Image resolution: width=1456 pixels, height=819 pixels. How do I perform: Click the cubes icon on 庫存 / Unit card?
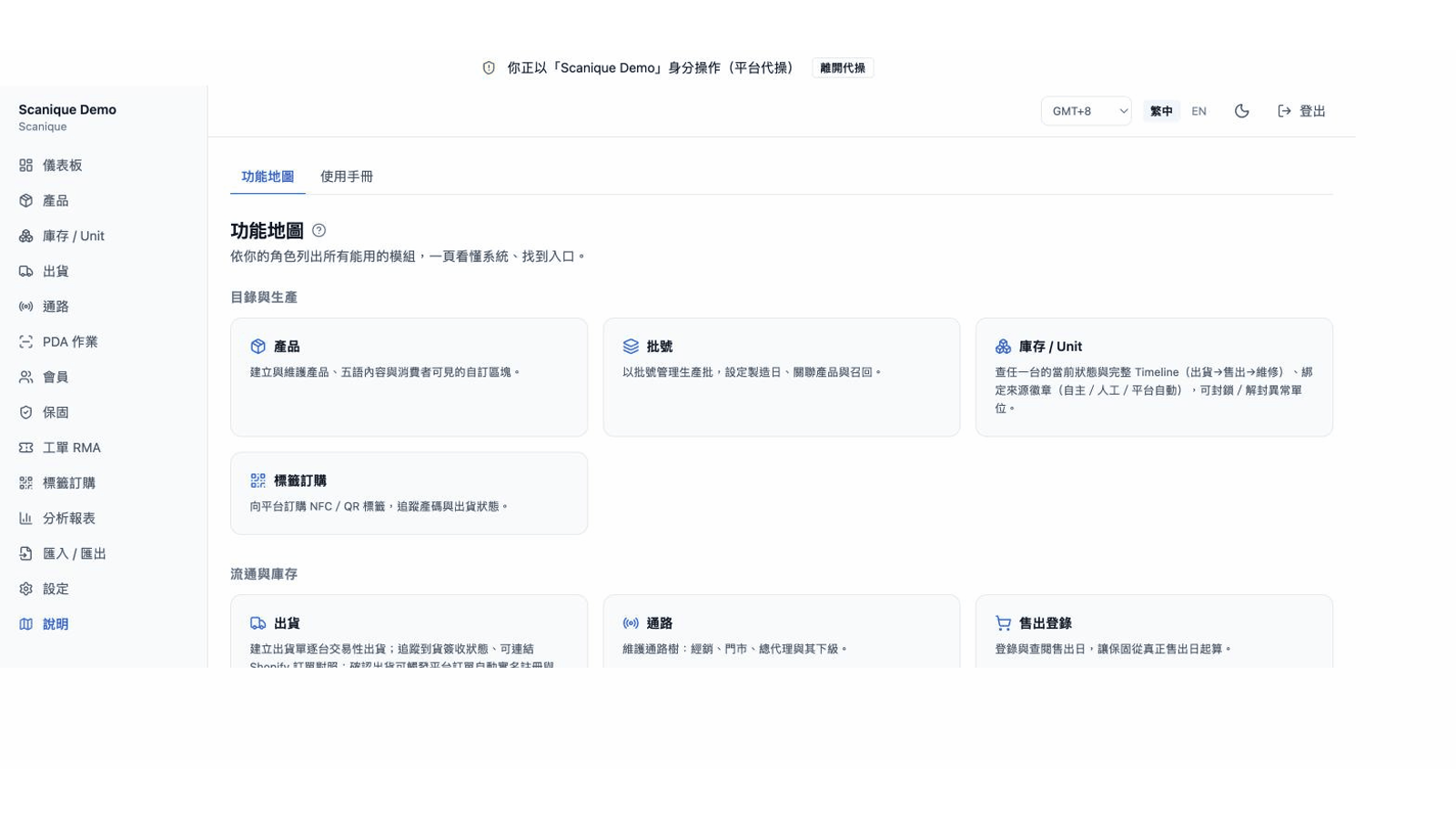point(1003,347)
